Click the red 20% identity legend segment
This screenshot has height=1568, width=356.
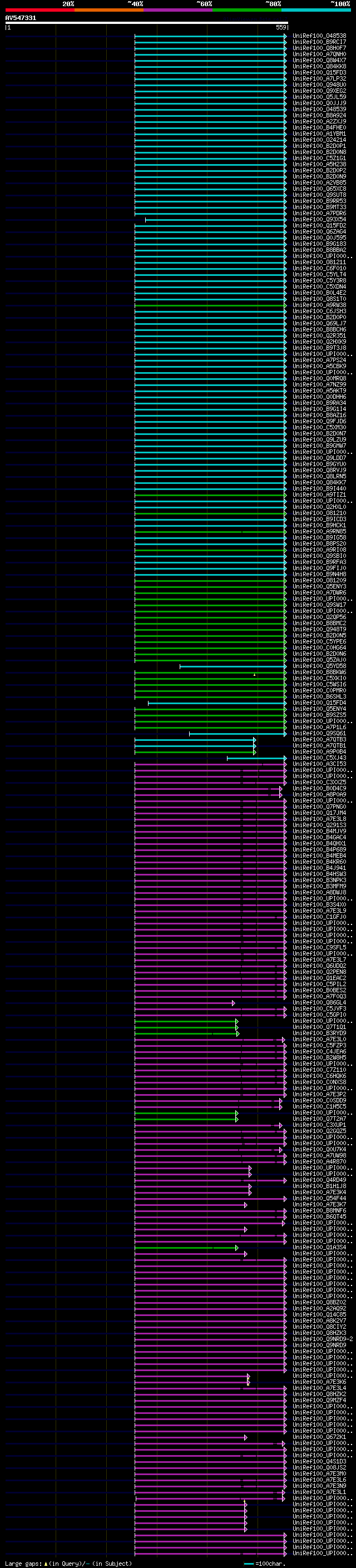pos(39,11)
